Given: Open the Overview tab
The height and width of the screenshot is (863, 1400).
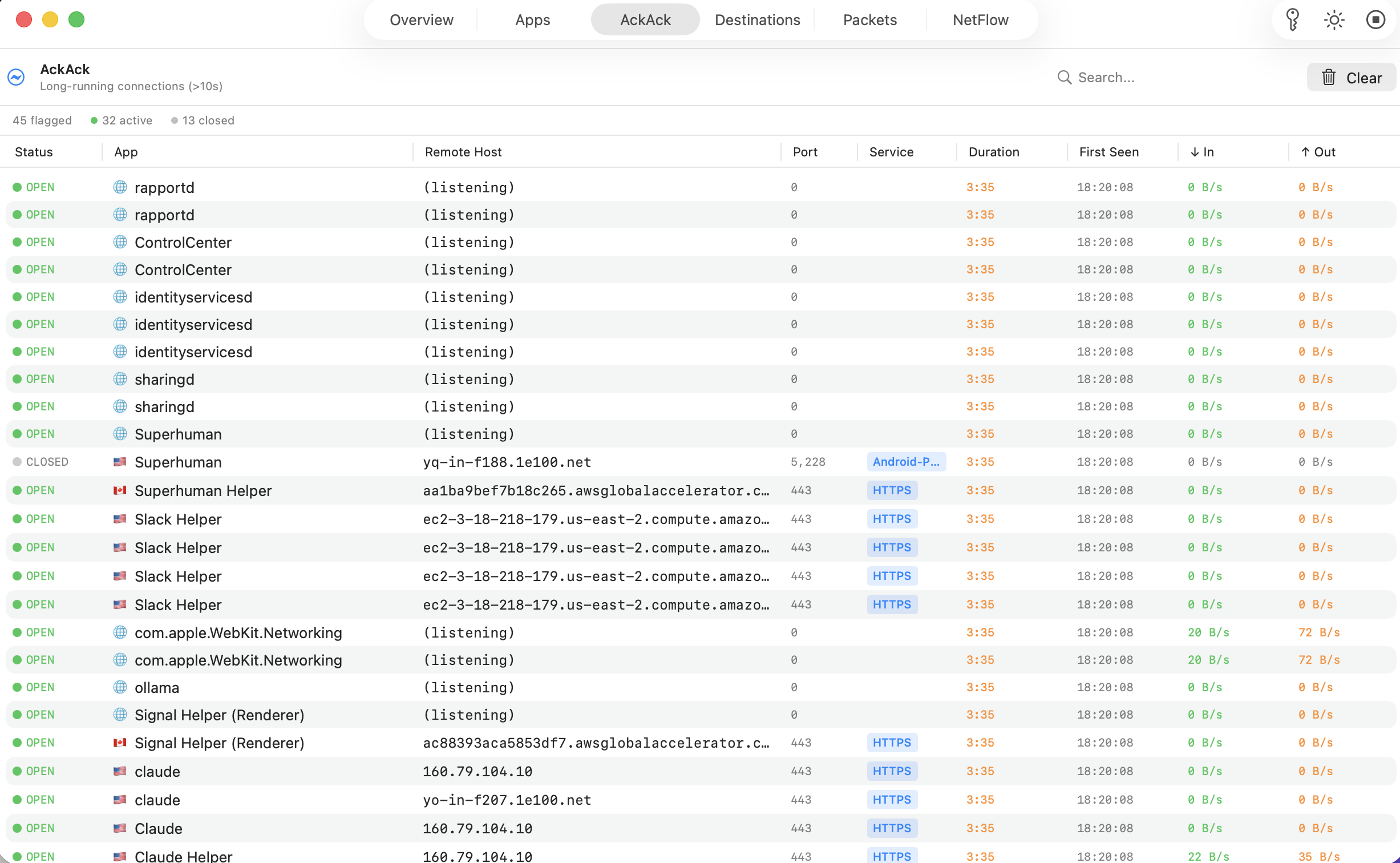Looking at the screenshot, I should tap(422, 20).
